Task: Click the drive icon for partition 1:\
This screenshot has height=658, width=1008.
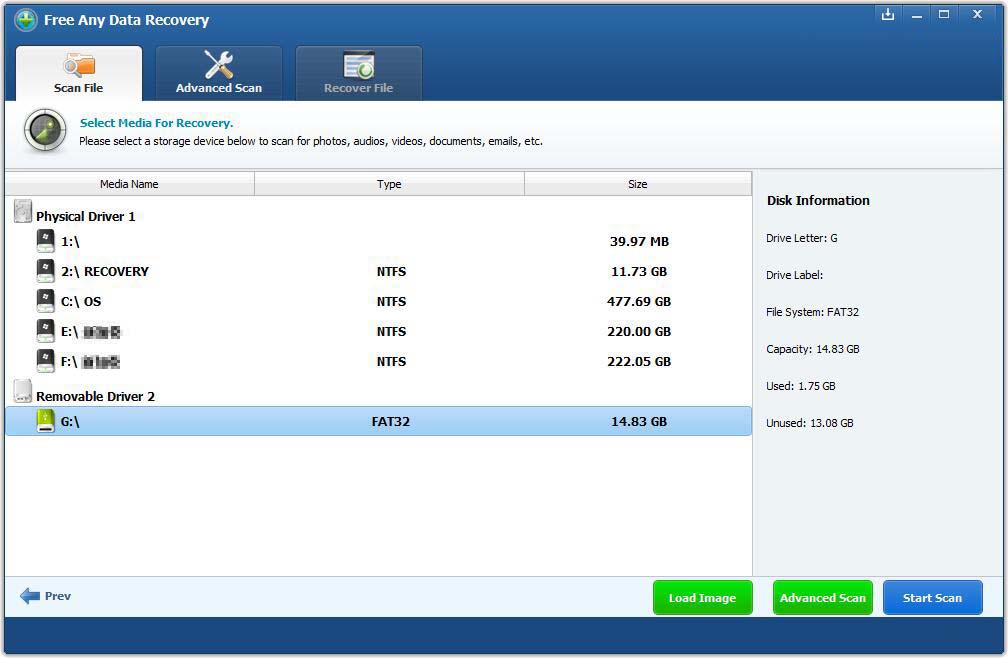Action: tap(46, 241)
